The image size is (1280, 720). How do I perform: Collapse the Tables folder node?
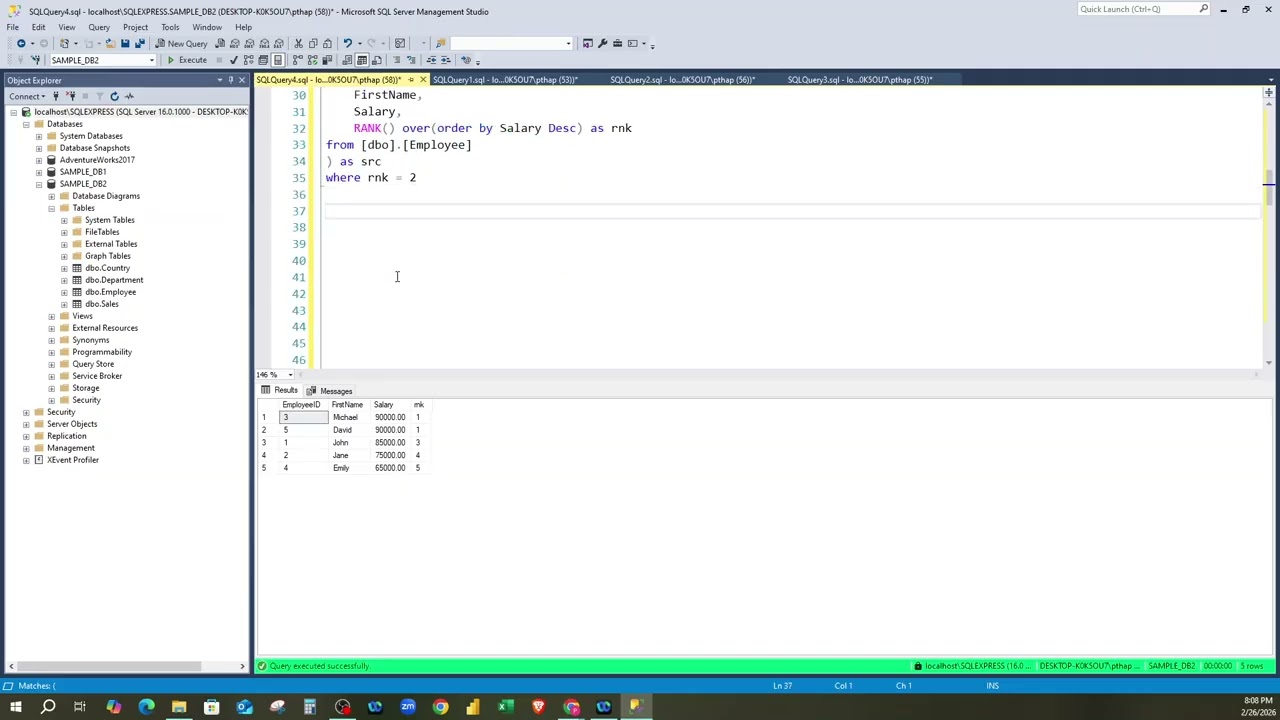52,208
